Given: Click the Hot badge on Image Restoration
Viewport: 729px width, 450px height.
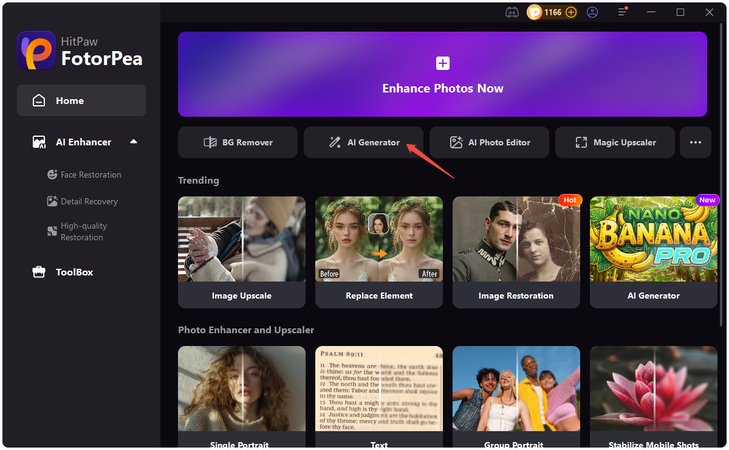Looking at the screenshot, I should click(x=570, y=200).
